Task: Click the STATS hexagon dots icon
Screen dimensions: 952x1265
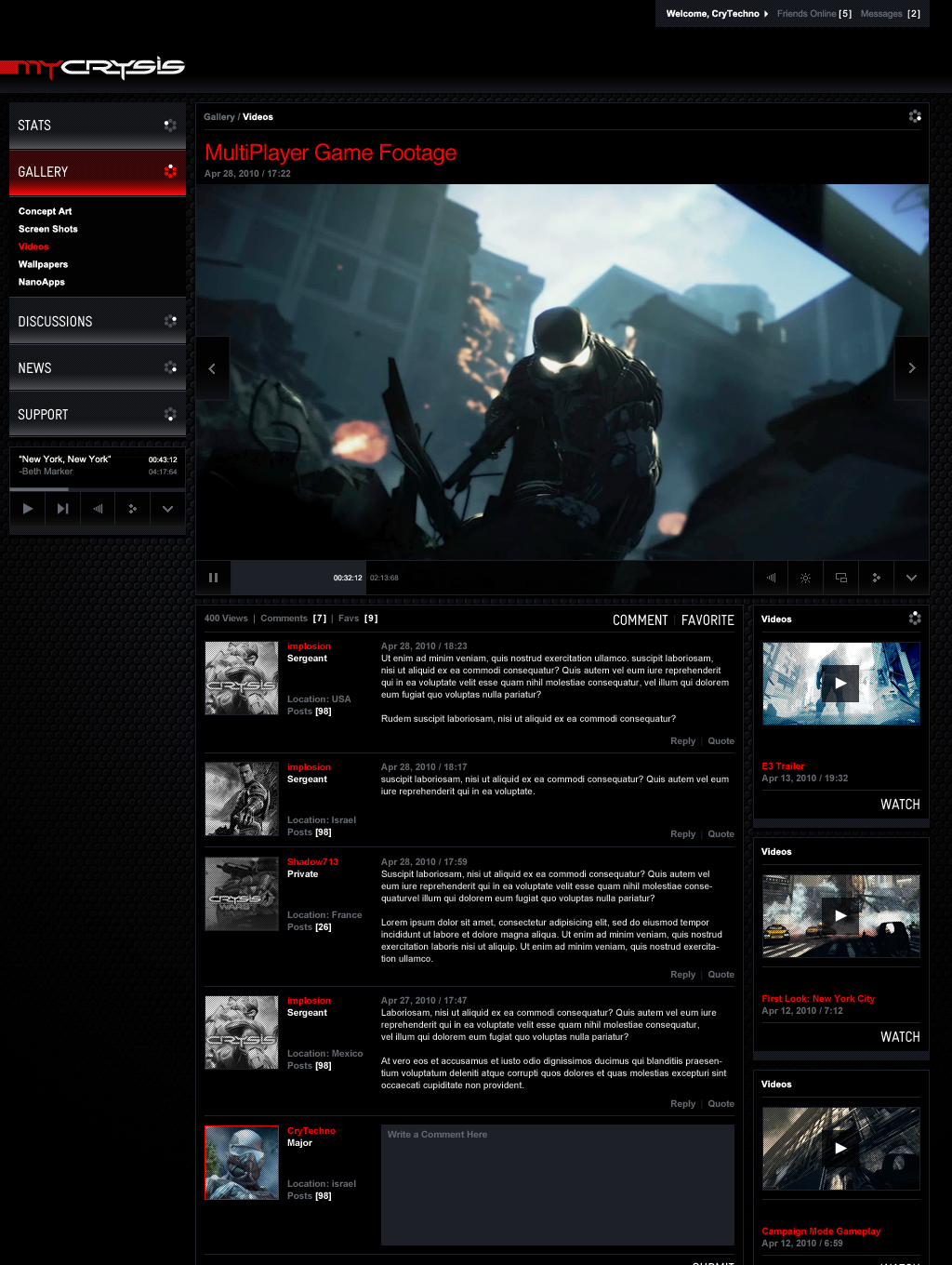Action: pos(170,125)
